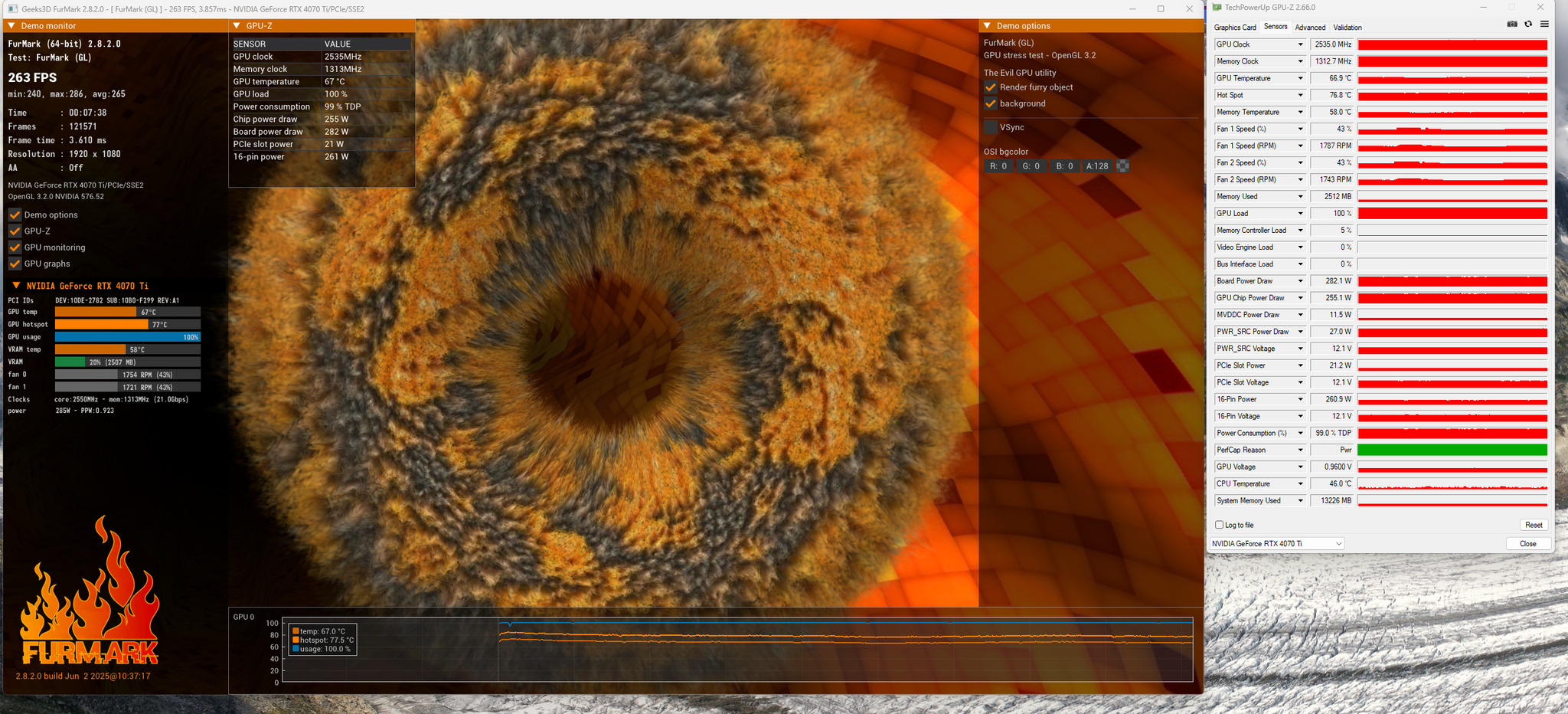This screenshot has height=714, width=1568.
Task: Collapse the GPU-Z overlay panel header
Action: [x=237, y=26]
